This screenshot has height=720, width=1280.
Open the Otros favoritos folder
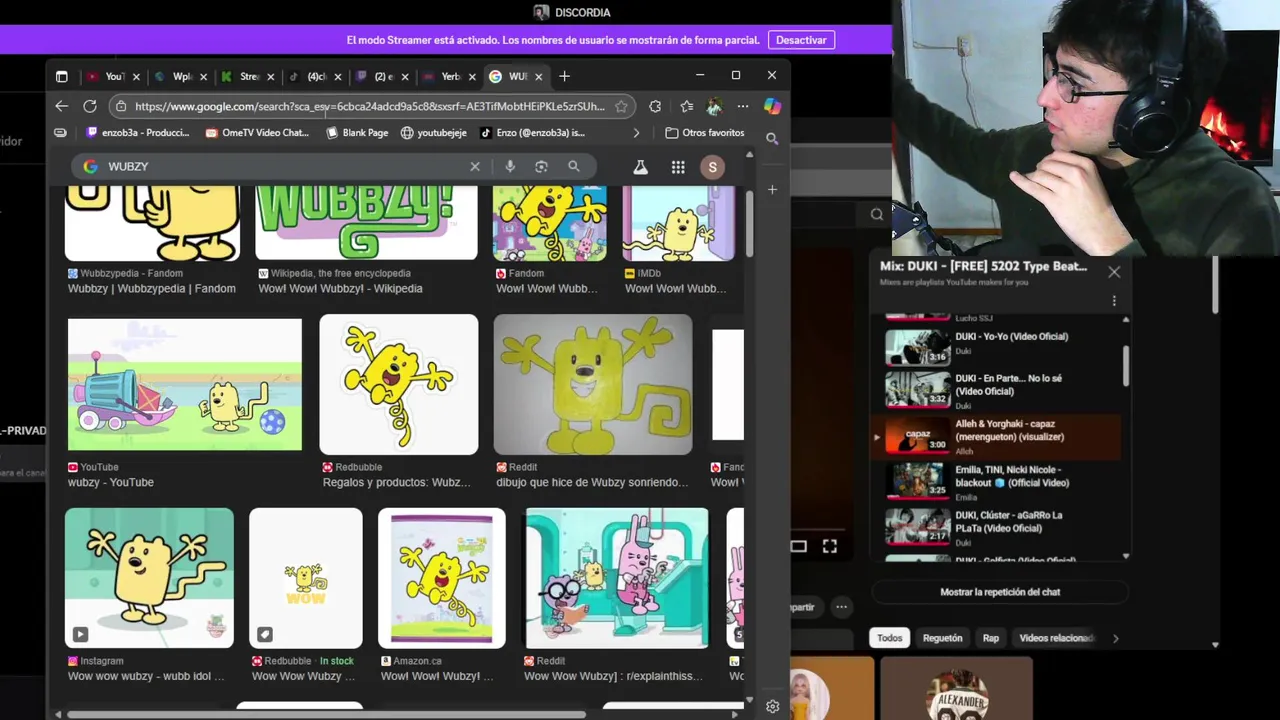tap(704, 132)
